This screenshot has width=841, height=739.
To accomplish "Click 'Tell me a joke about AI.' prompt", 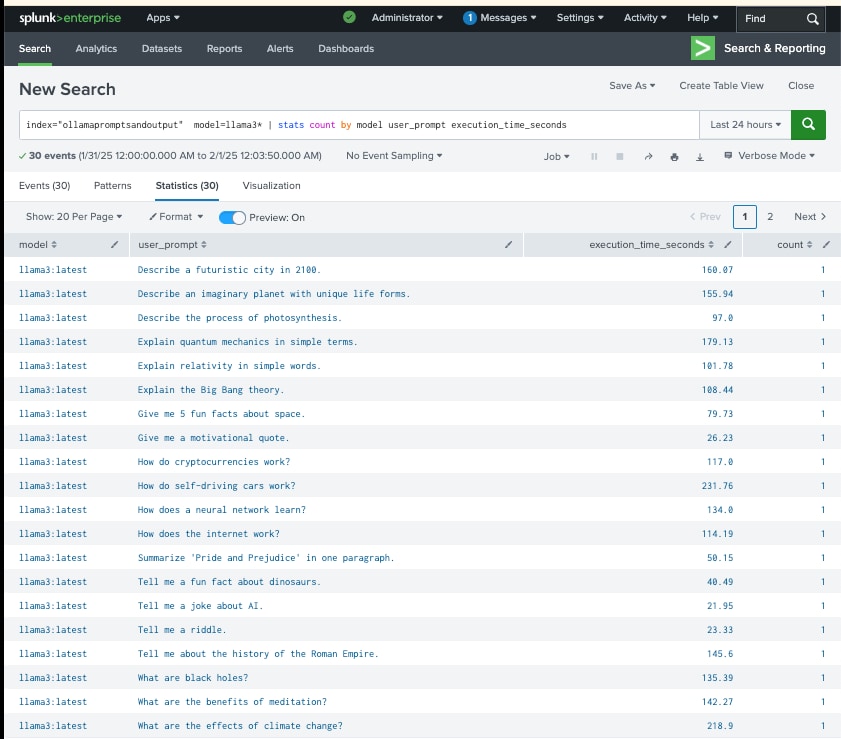I will tap(200, 606).
